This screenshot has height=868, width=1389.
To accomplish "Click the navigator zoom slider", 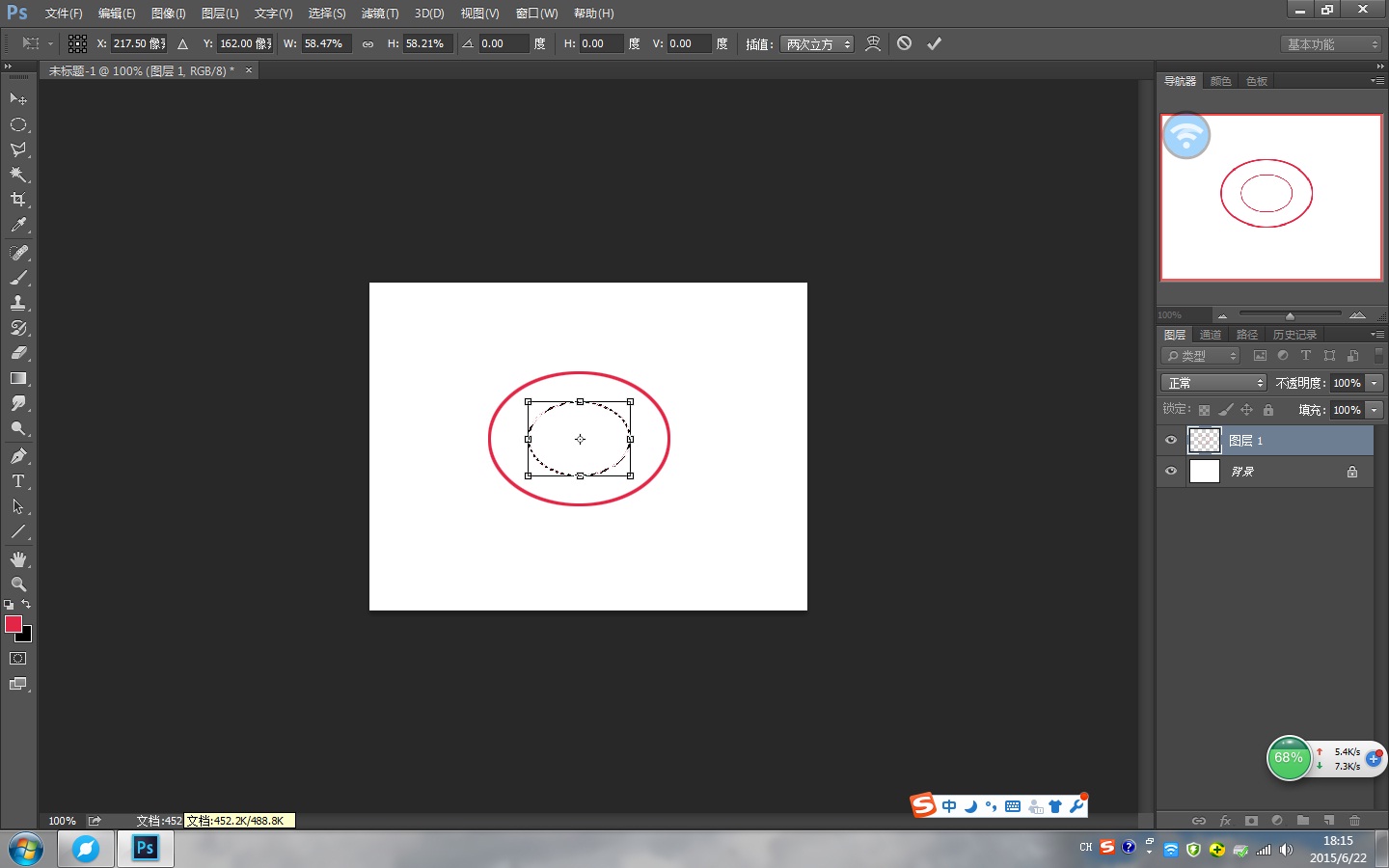I will (x=1290, y=314).
